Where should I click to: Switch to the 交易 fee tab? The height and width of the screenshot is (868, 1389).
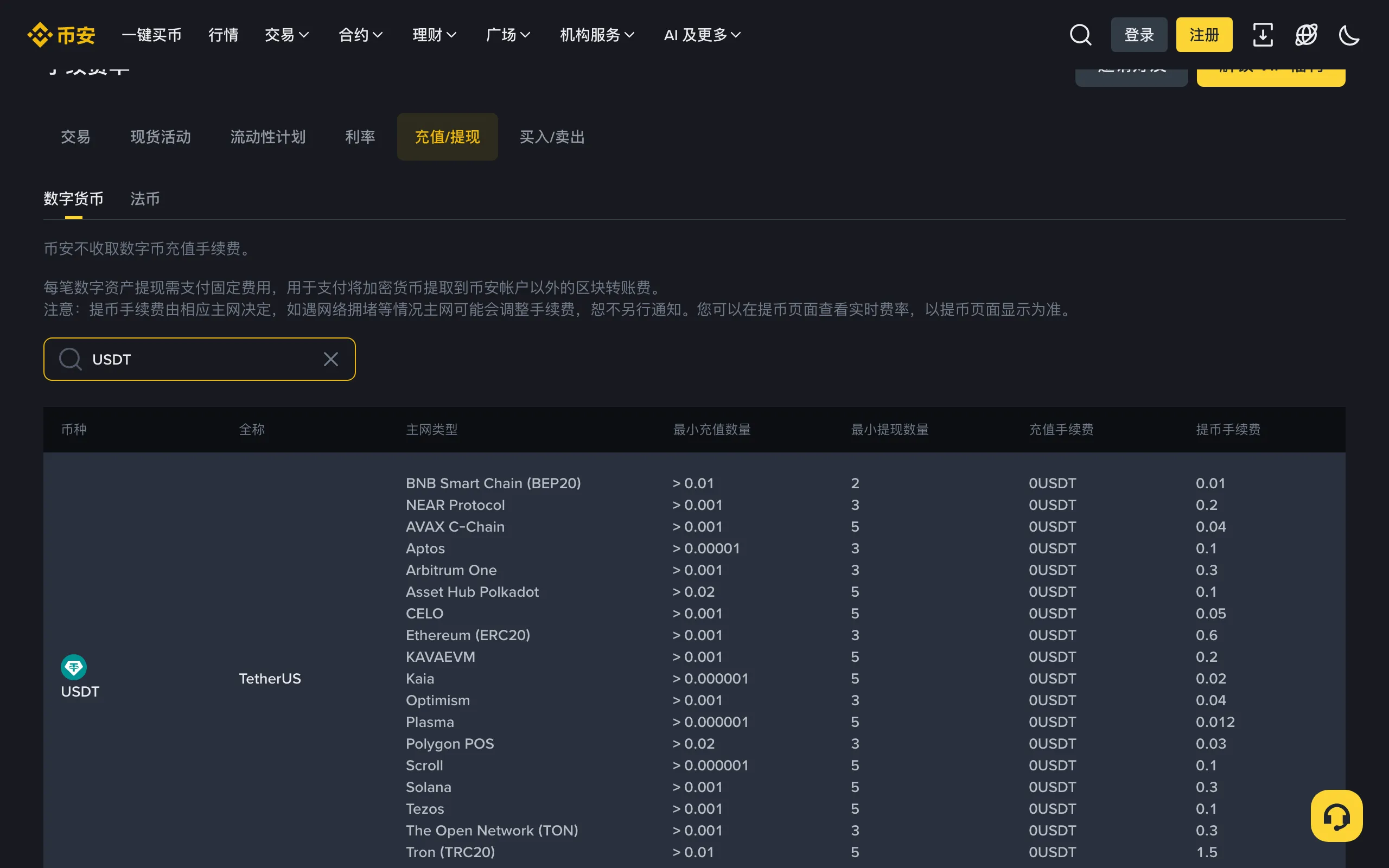tap(76, 137)
